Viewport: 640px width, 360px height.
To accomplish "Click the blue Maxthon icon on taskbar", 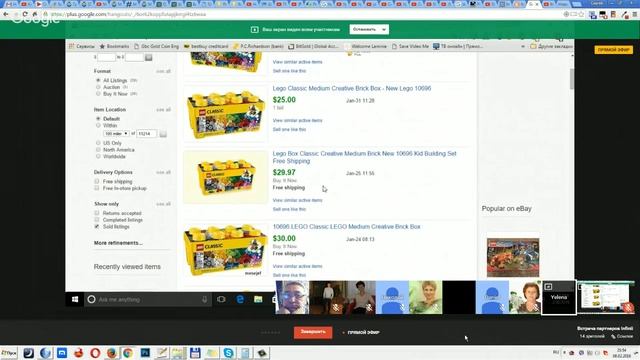I will click(62, 353).
